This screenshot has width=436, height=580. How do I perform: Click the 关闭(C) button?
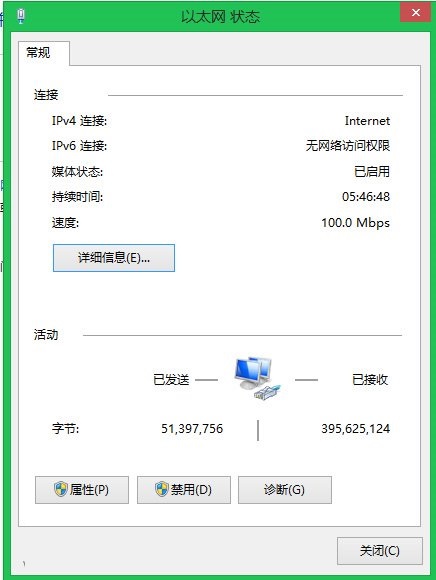pyautogui.click(x=380, y=551)
